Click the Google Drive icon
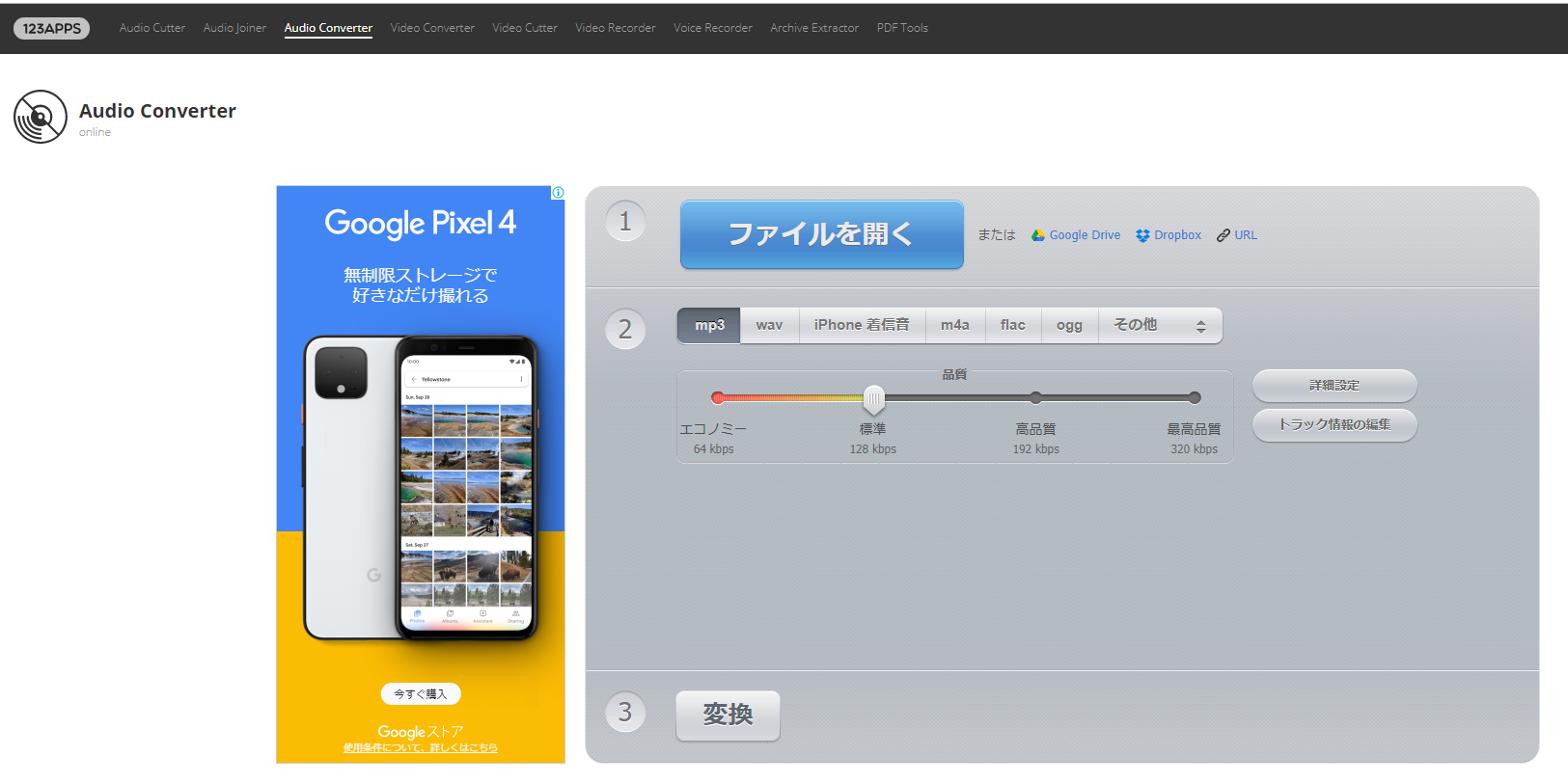The width and height of the screenshot is (1568, 784). coord(1038,235)
